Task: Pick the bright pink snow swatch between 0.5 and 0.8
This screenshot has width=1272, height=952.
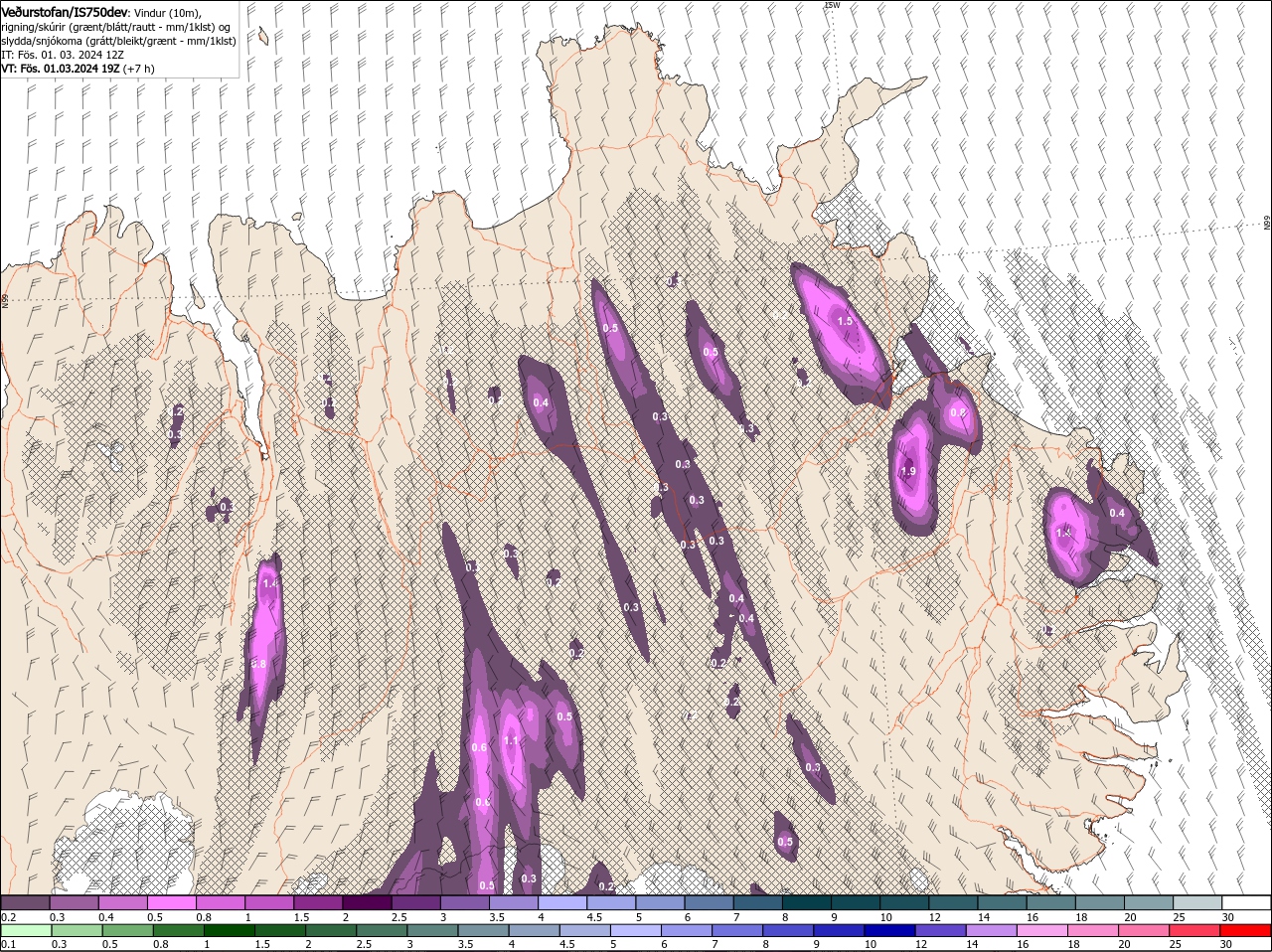Action: coord(172,903)
